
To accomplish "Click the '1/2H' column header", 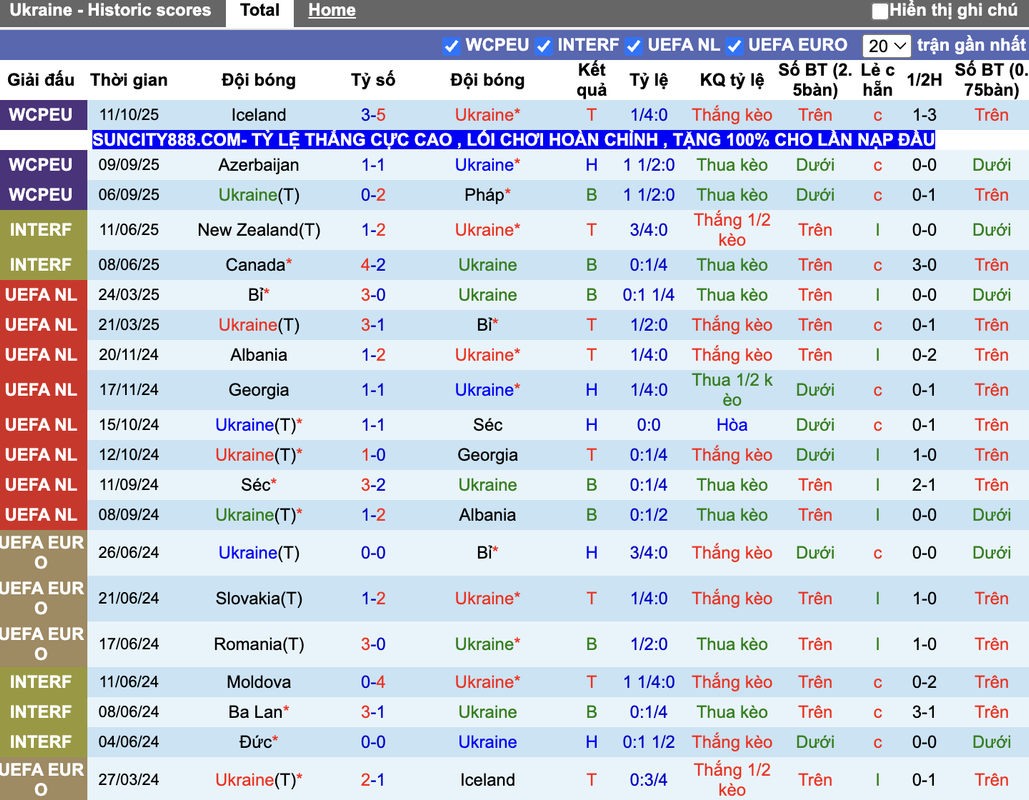I will 924,80.
